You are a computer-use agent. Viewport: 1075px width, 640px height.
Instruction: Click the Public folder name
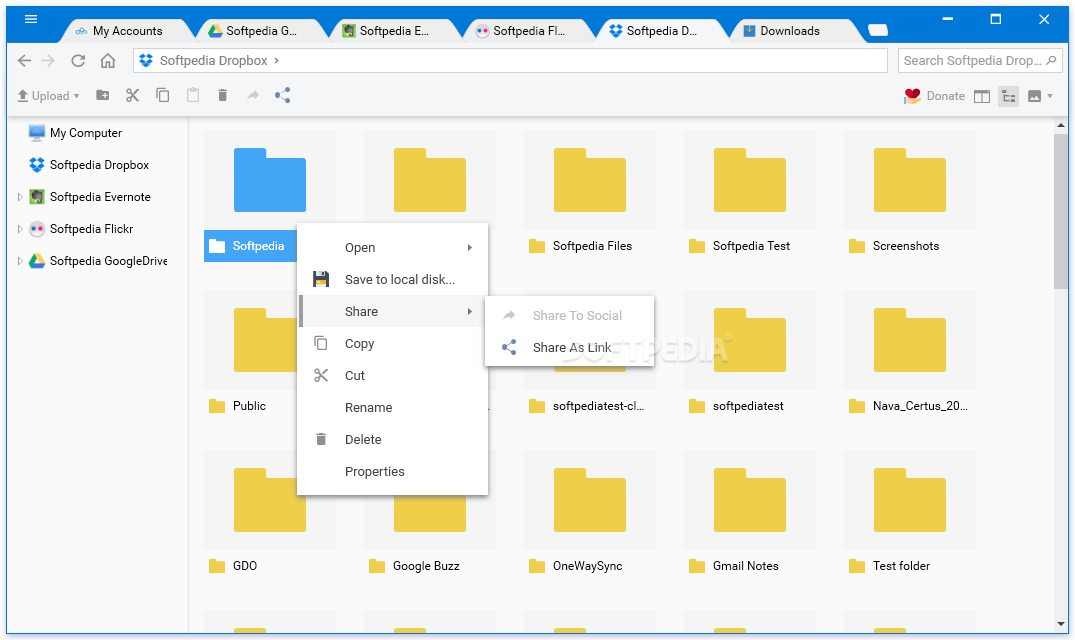(249, 406)
